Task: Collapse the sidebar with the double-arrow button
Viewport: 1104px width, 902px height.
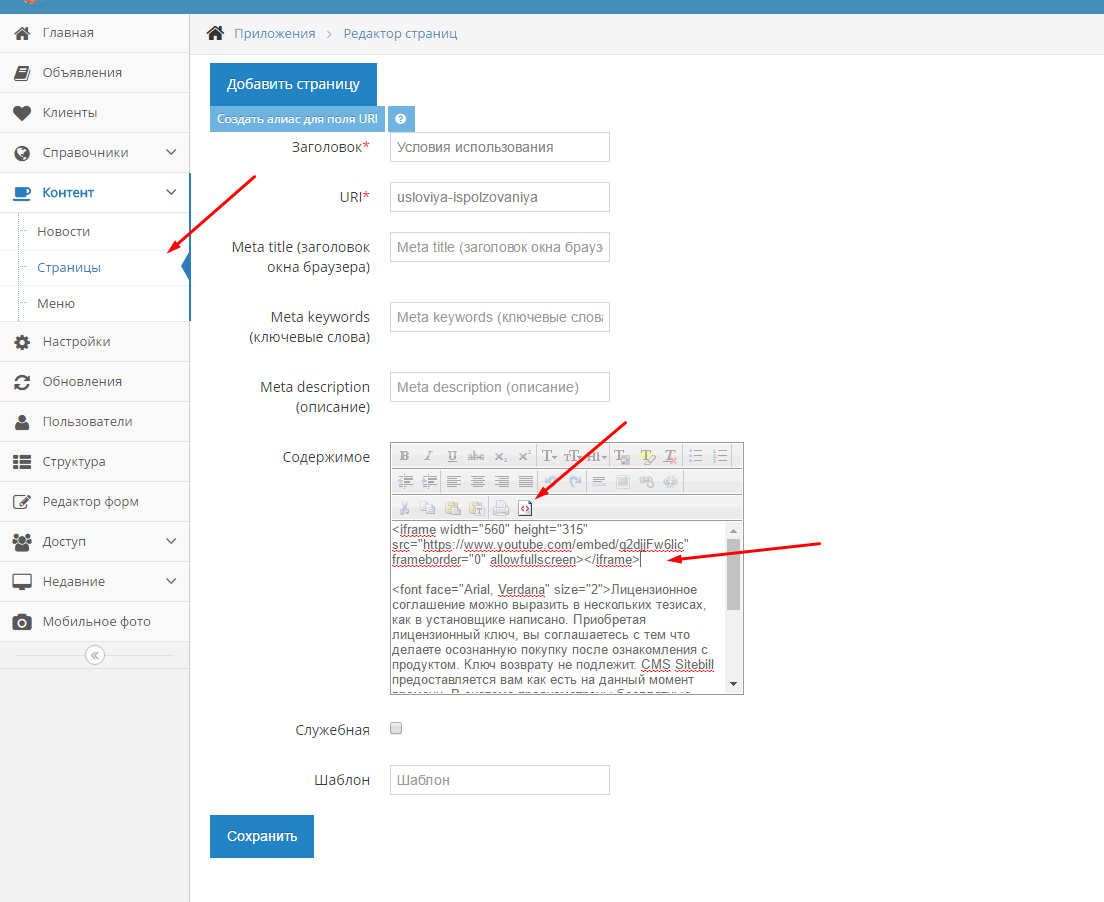Action: (x=95, y=655)
